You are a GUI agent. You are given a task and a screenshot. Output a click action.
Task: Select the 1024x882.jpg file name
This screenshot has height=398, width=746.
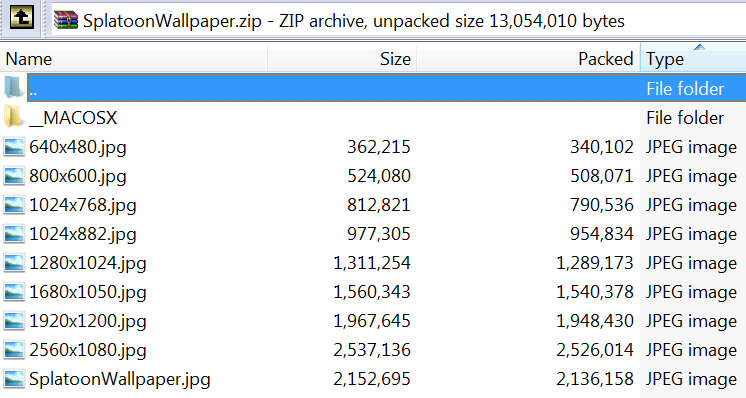tap(83, 234)
